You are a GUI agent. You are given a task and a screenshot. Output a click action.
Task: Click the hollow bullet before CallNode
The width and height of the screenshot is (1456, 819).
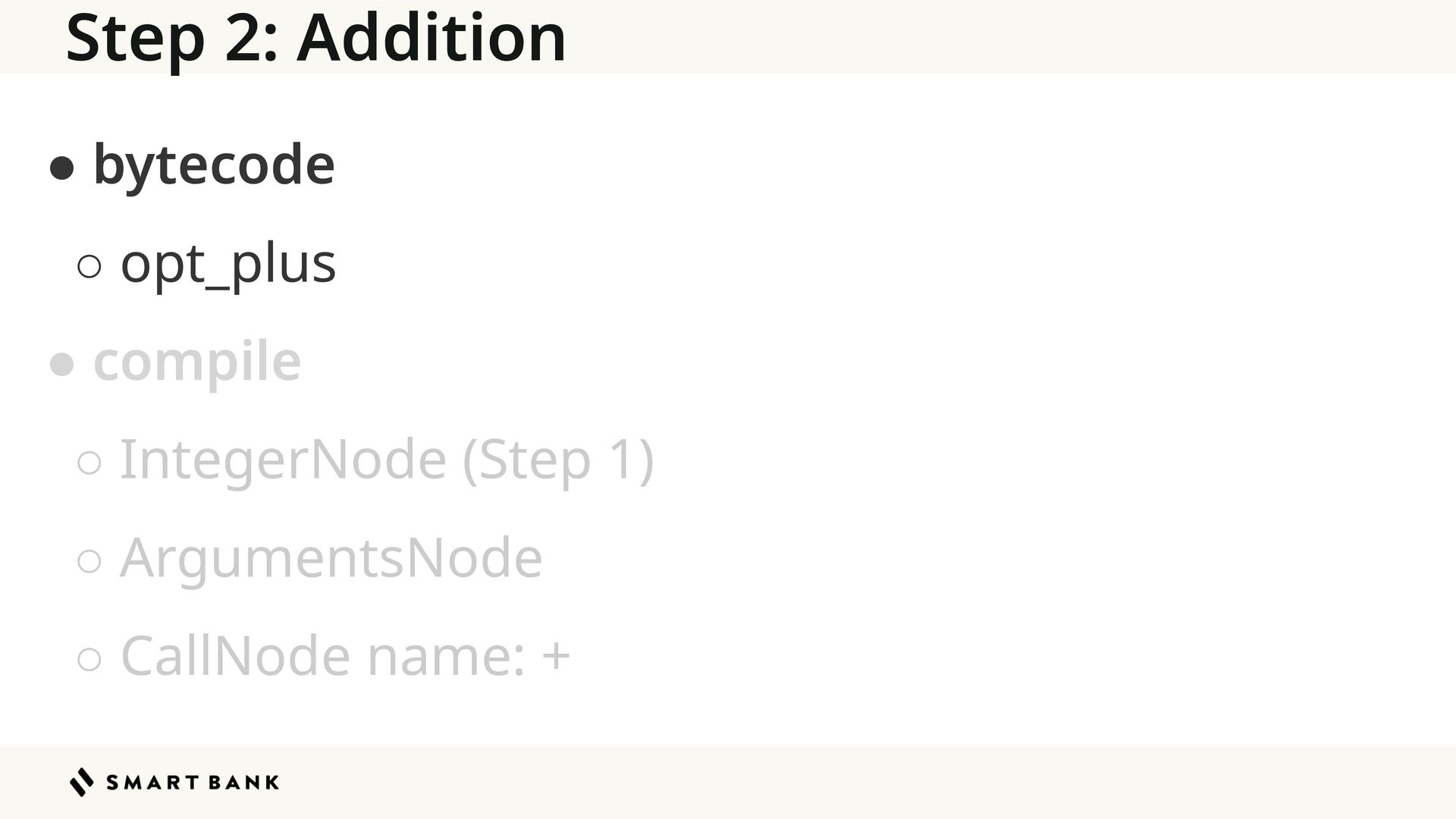pyautogui.click(x=89, y=659)
